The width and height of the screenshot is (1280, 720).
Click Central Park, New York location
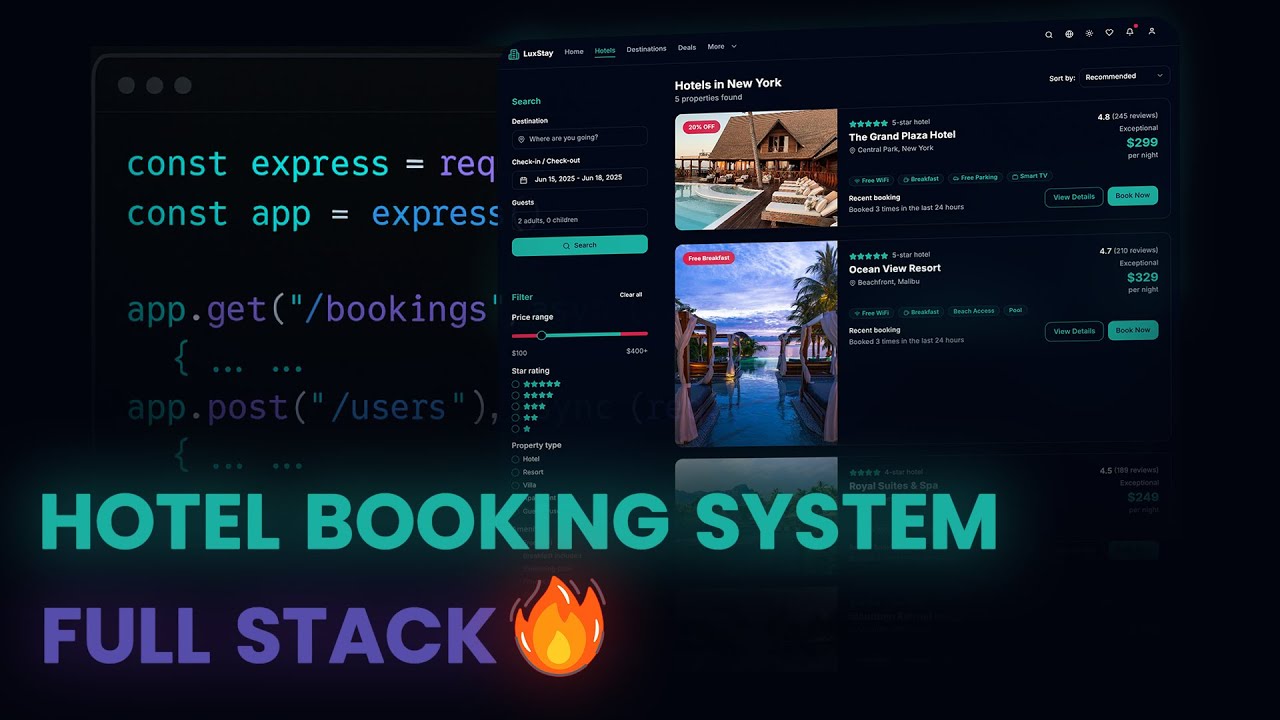pos(891,149)
